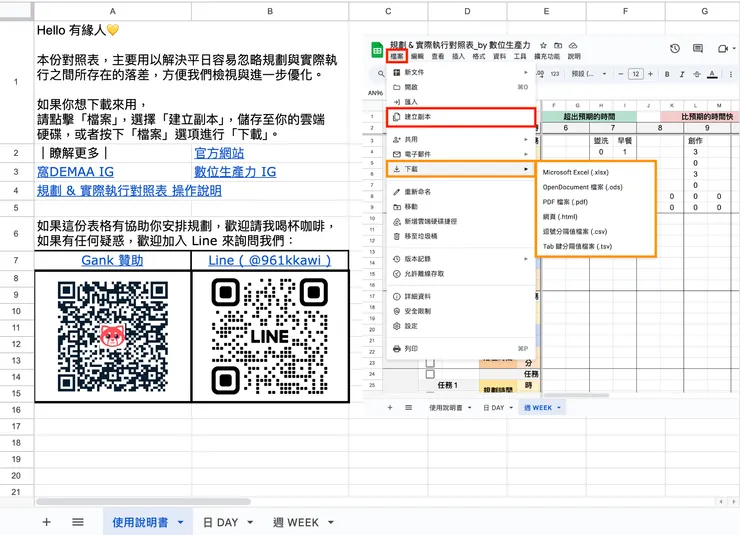
Task: Click the cloud save status icon
Action: [x=573, y=45]
